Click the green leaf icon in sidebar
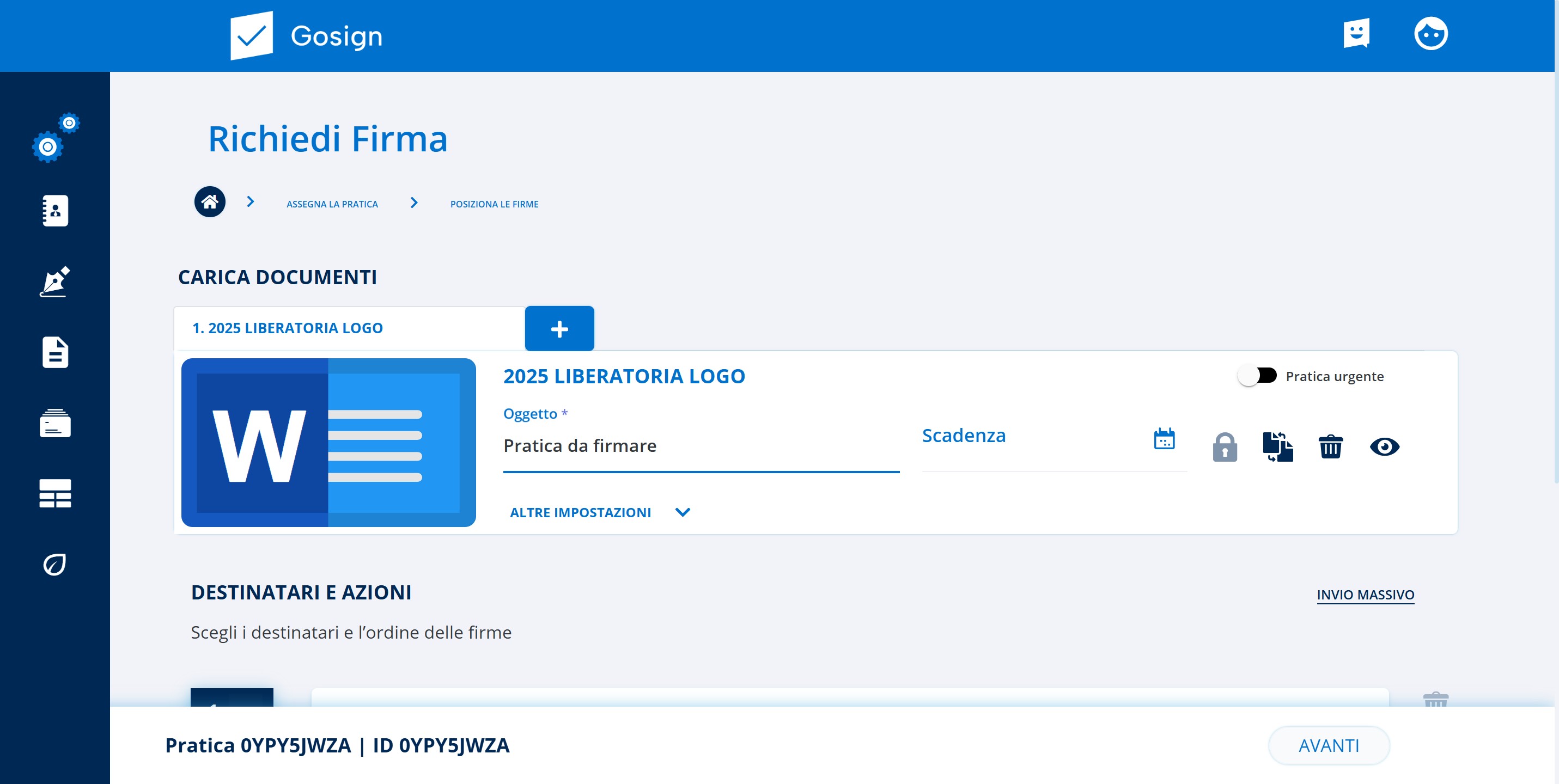This screenshot has width=1559, height=784. (x=55, y=565)
